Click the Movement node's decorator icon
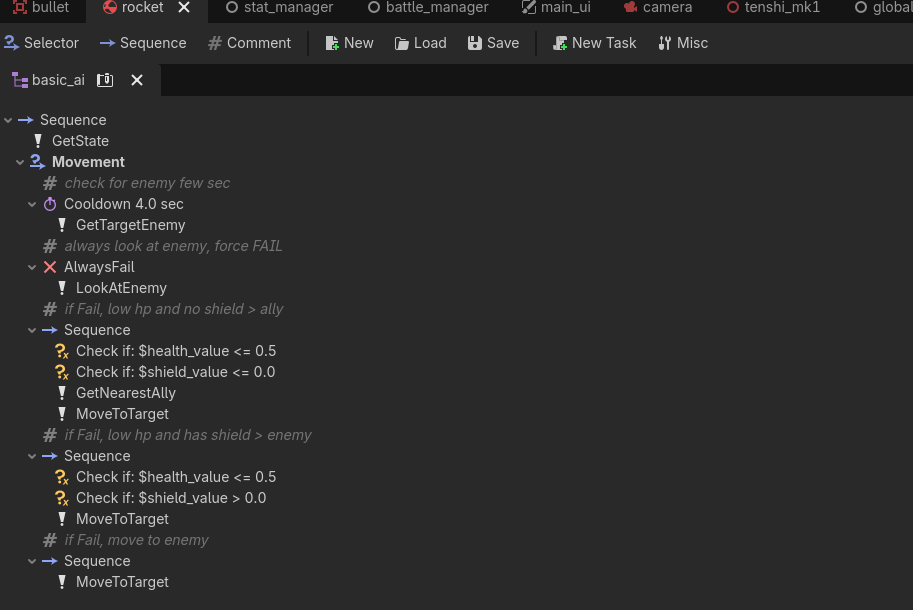 click(x=37, y=161)
